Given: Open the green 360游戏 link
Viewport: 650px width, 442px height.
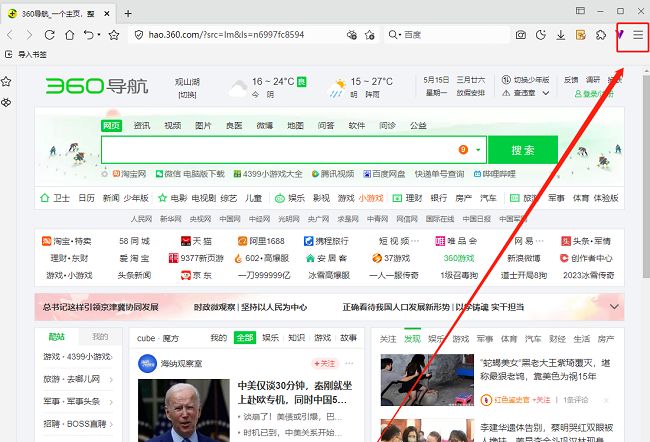Looking at the screenshot, I should (459, 258).
